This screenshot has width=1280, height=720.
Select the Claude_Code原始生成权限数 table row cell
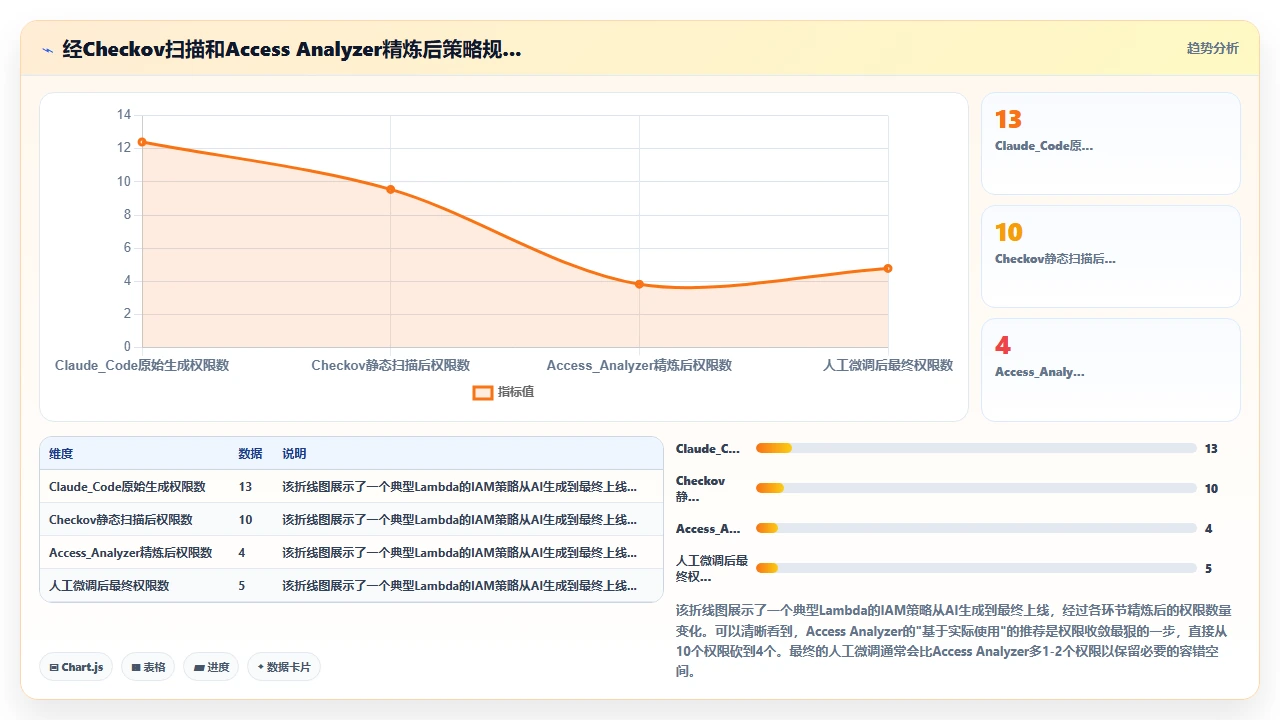[x=127, y=487]
